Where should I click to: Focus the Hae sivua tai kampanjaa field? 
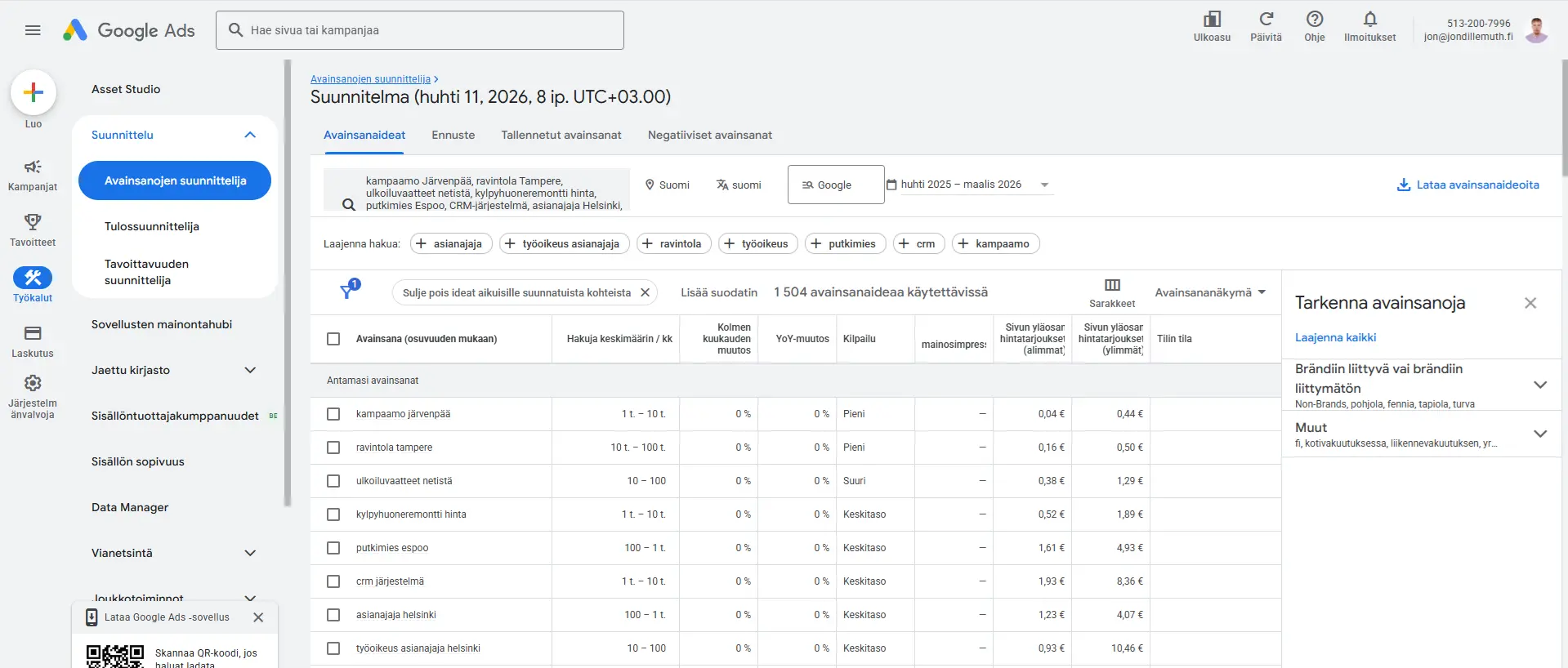pyautogui.click(x=420, y=30)
